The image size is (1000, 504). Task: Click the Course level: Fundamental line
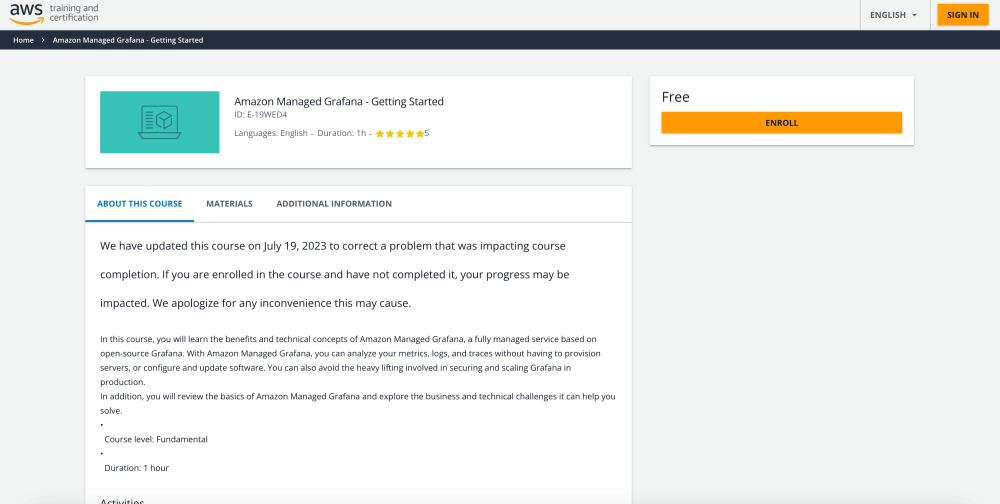coord(156,439)
